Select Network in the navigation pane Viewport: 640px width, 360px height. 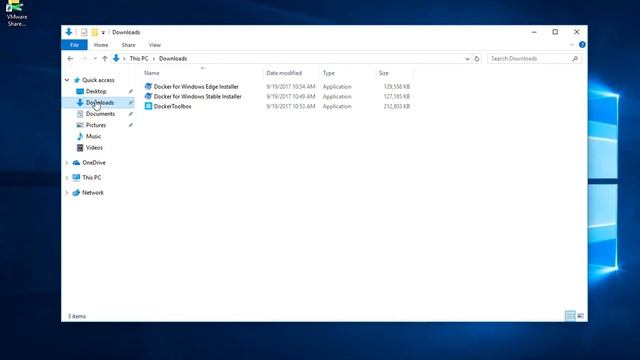point(93,193)
